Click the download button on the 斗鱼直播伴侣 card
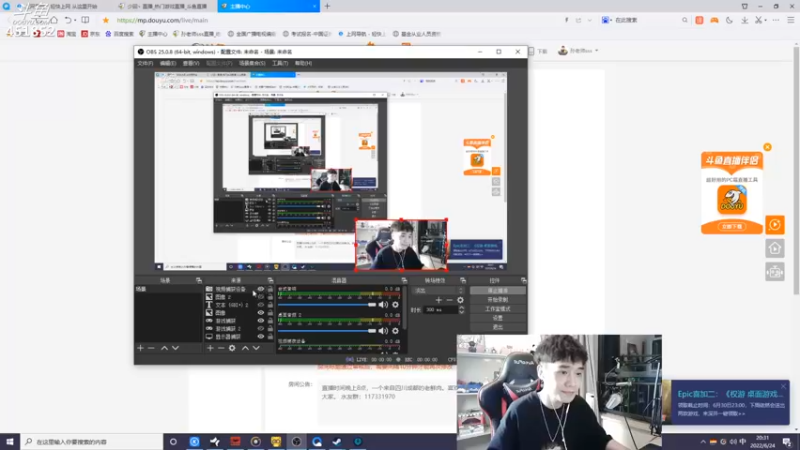This screenshot has width=800, height=450. pyautogui.click(x=732, y=227)
